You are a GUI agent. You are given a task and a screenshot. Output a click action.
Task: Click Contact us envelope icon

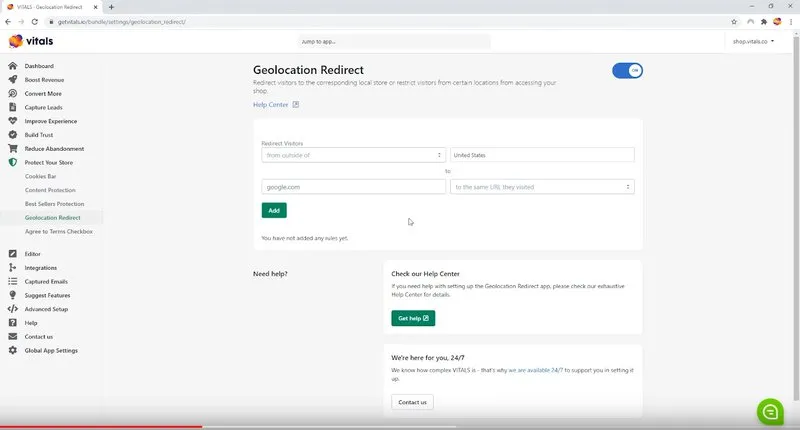click(13, 336)
